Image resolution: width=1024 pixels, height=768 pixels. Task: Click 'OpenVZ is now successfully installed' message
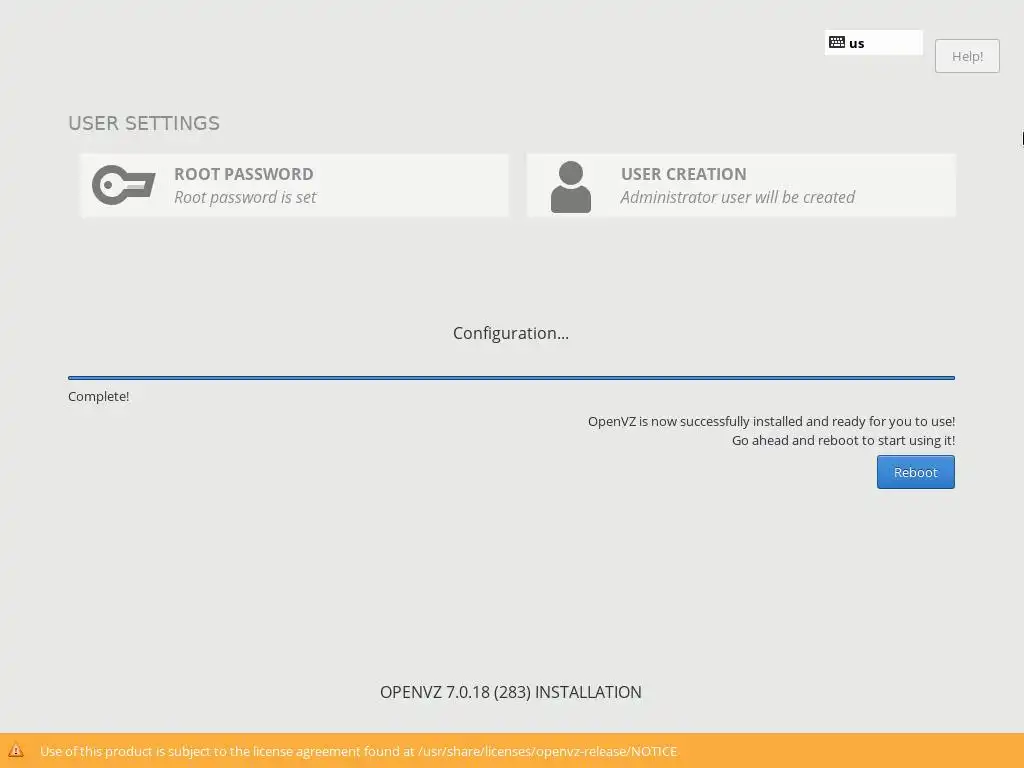pos(771,421)
